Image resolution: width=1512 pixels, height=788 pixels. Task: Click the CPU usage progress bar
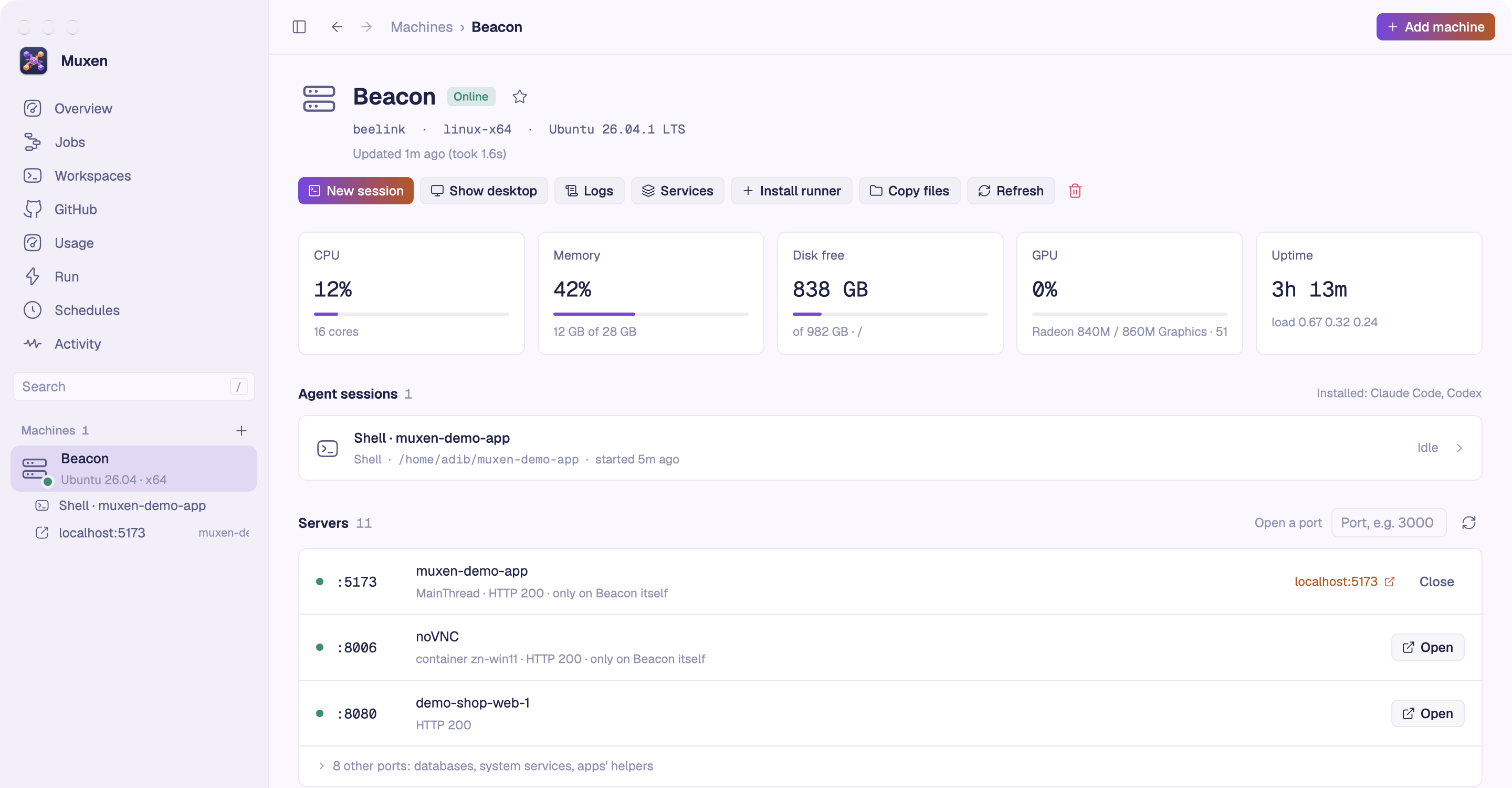[x=412, y=314]
